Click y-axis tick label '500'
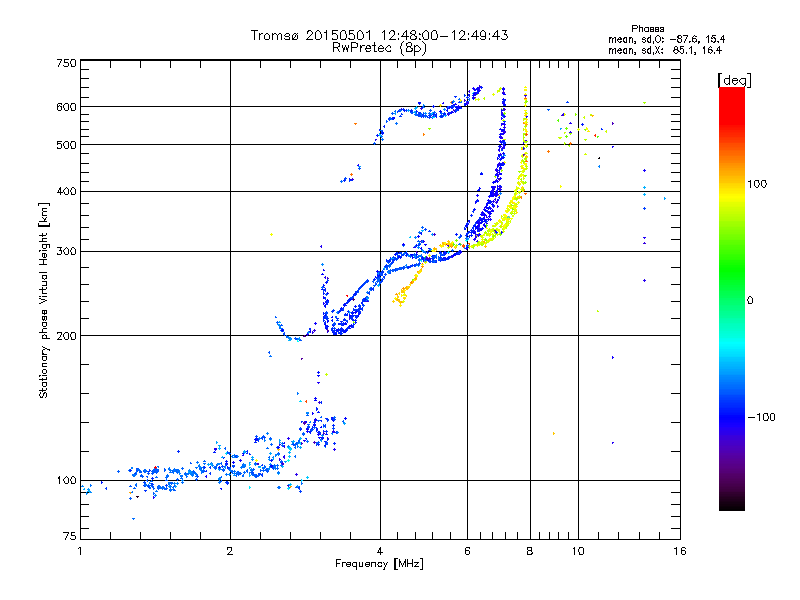 click(66, 145)
